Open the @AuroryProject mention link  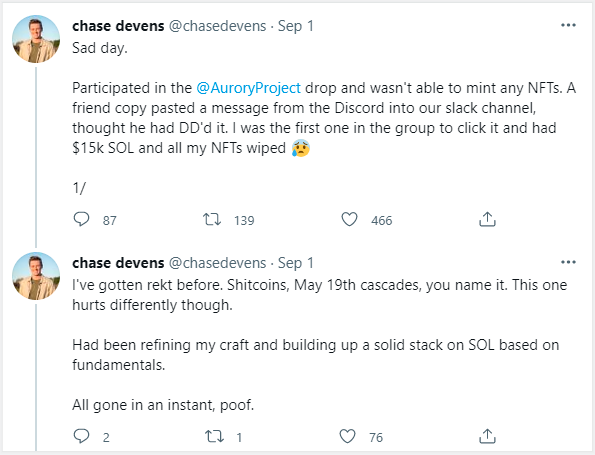(249, 88)
